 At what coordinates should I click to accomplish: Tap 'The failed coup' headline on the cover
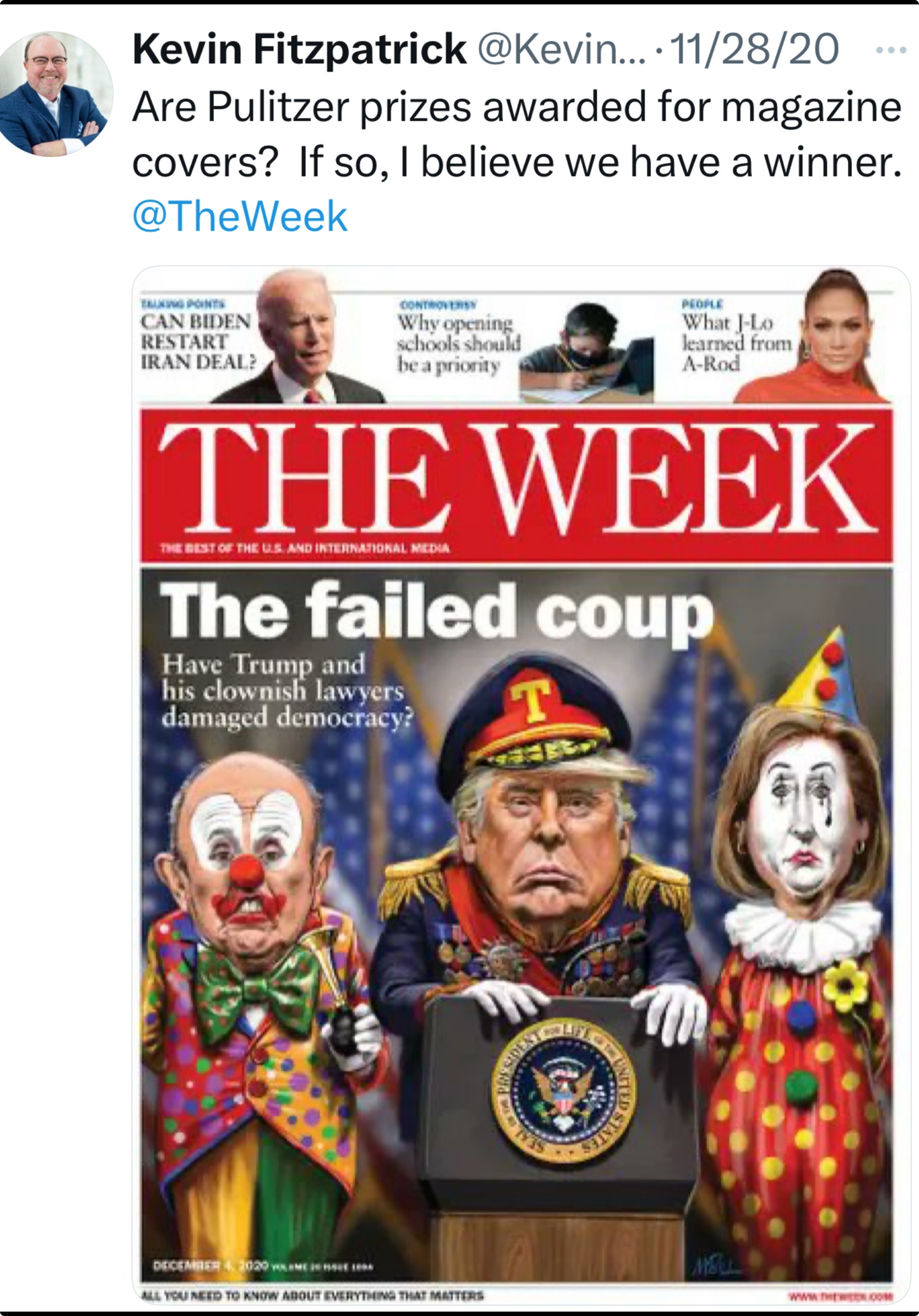(x=436, y=611)
